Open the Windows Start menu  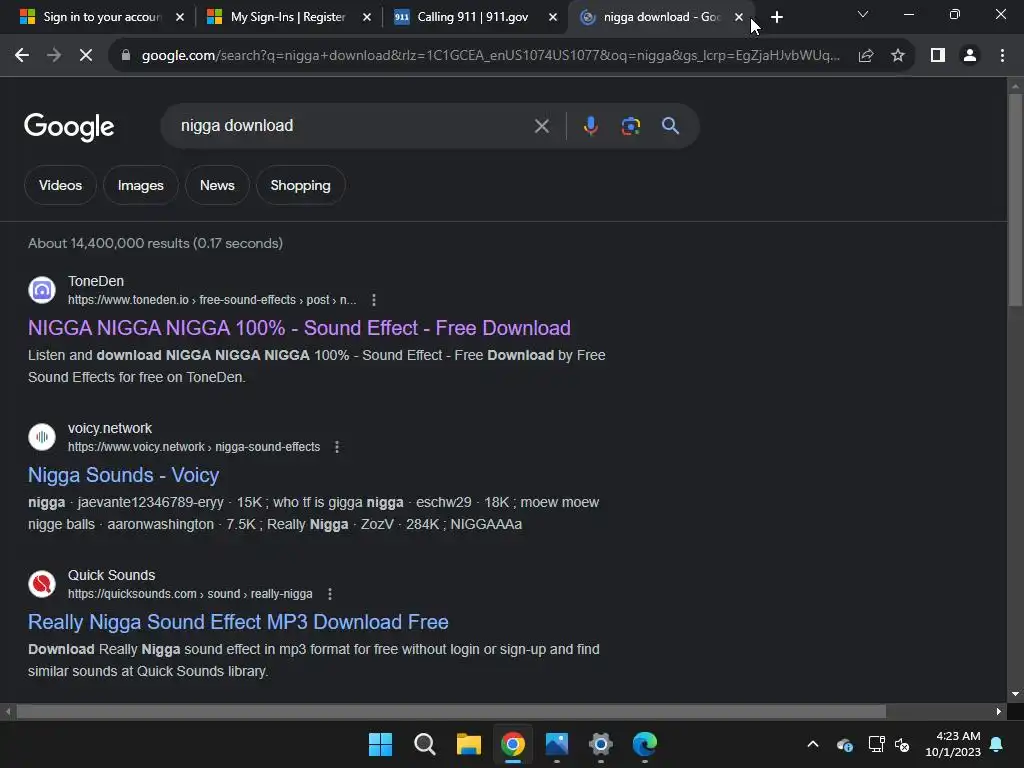tap(380, 744)
